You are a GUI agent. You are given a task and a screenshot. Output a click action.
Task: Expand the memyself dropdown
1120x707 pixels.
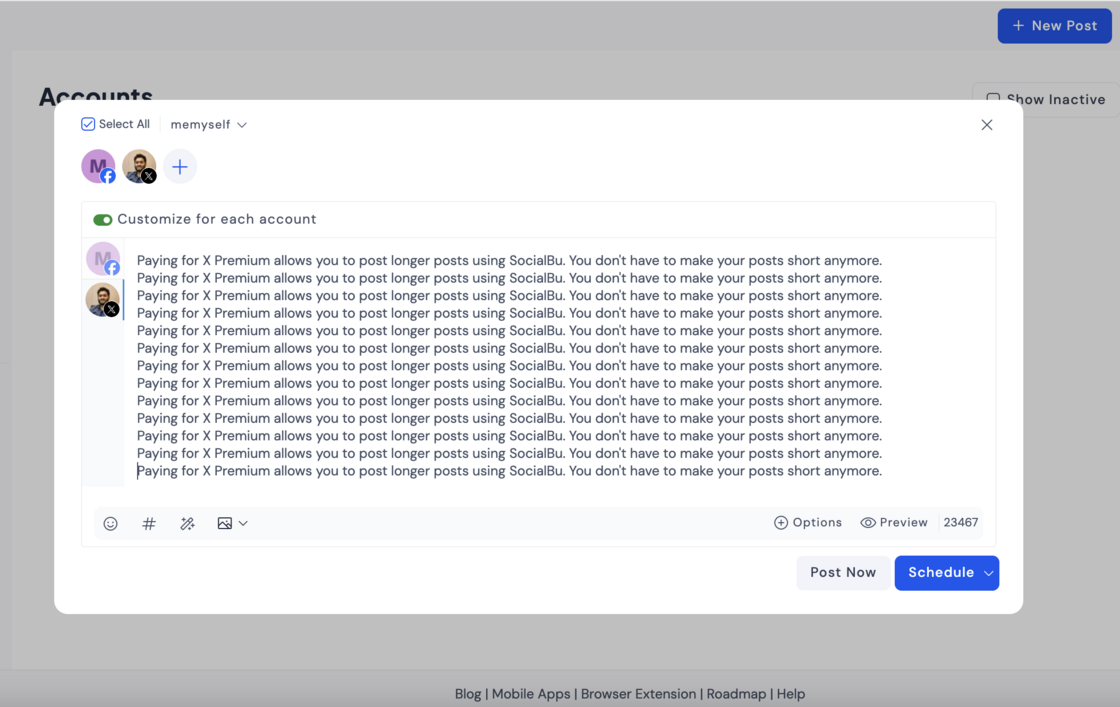coord(208,125)
